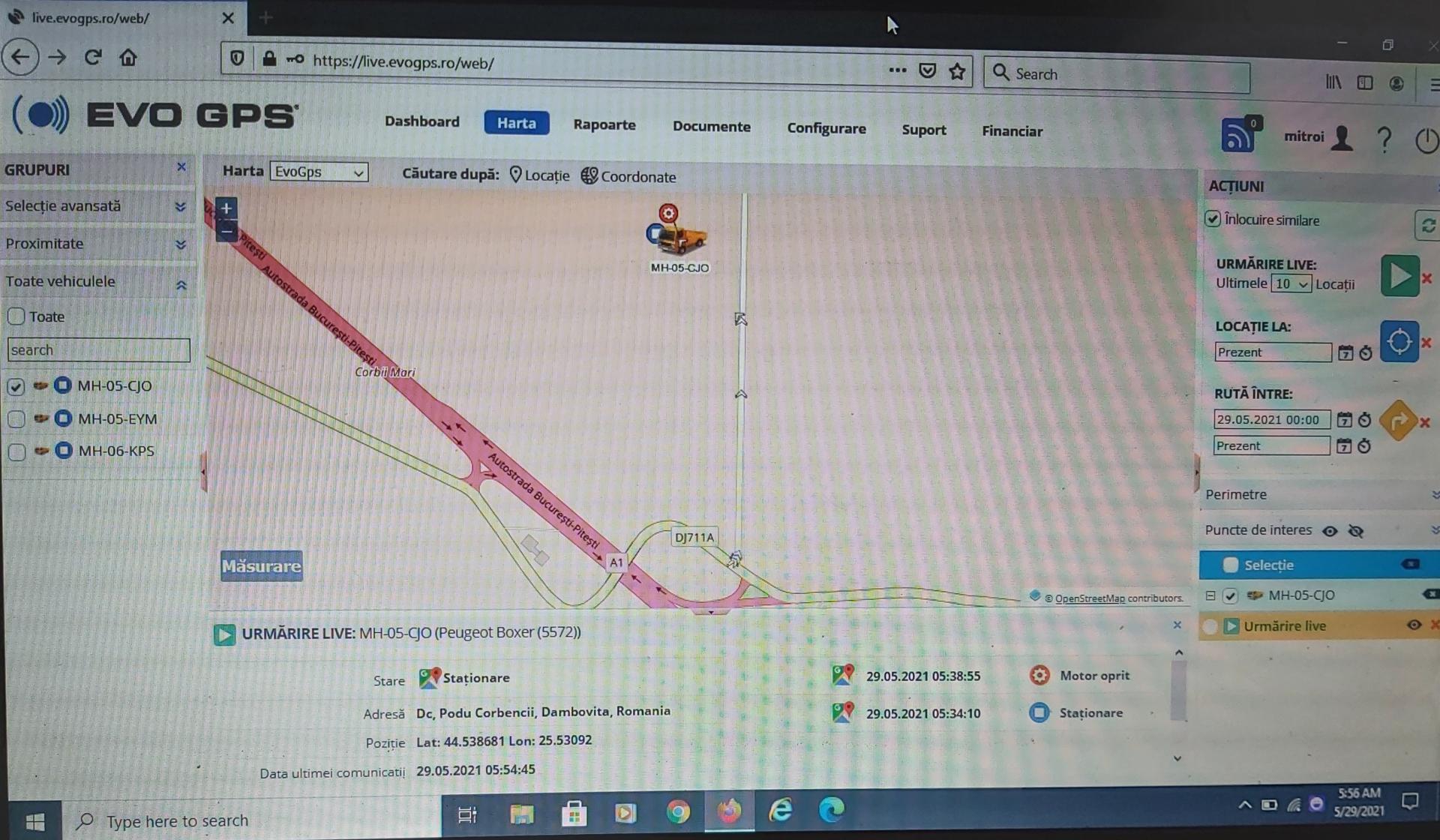Click the Măsurare button on map
1440x840 pixels.
(261, 566)
